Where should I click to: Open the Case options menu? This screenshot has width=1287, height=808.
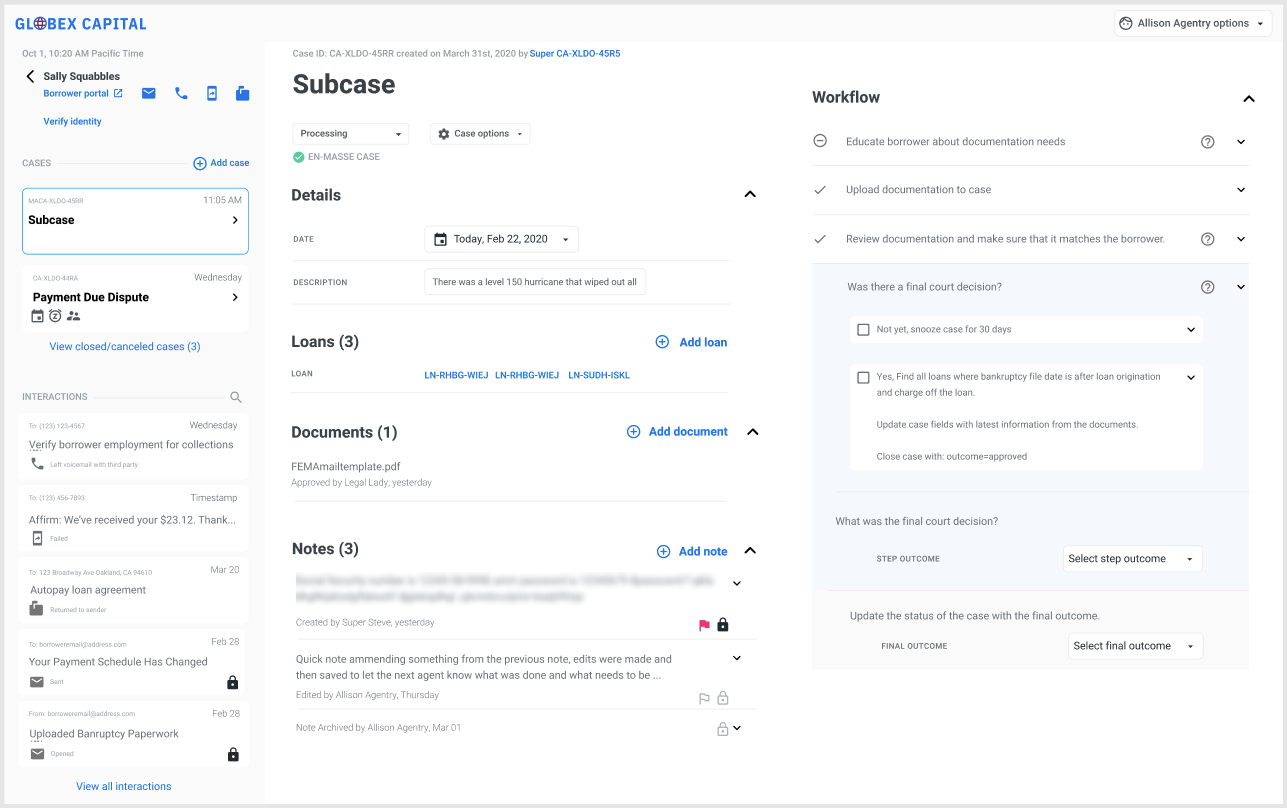click(480, 134)
